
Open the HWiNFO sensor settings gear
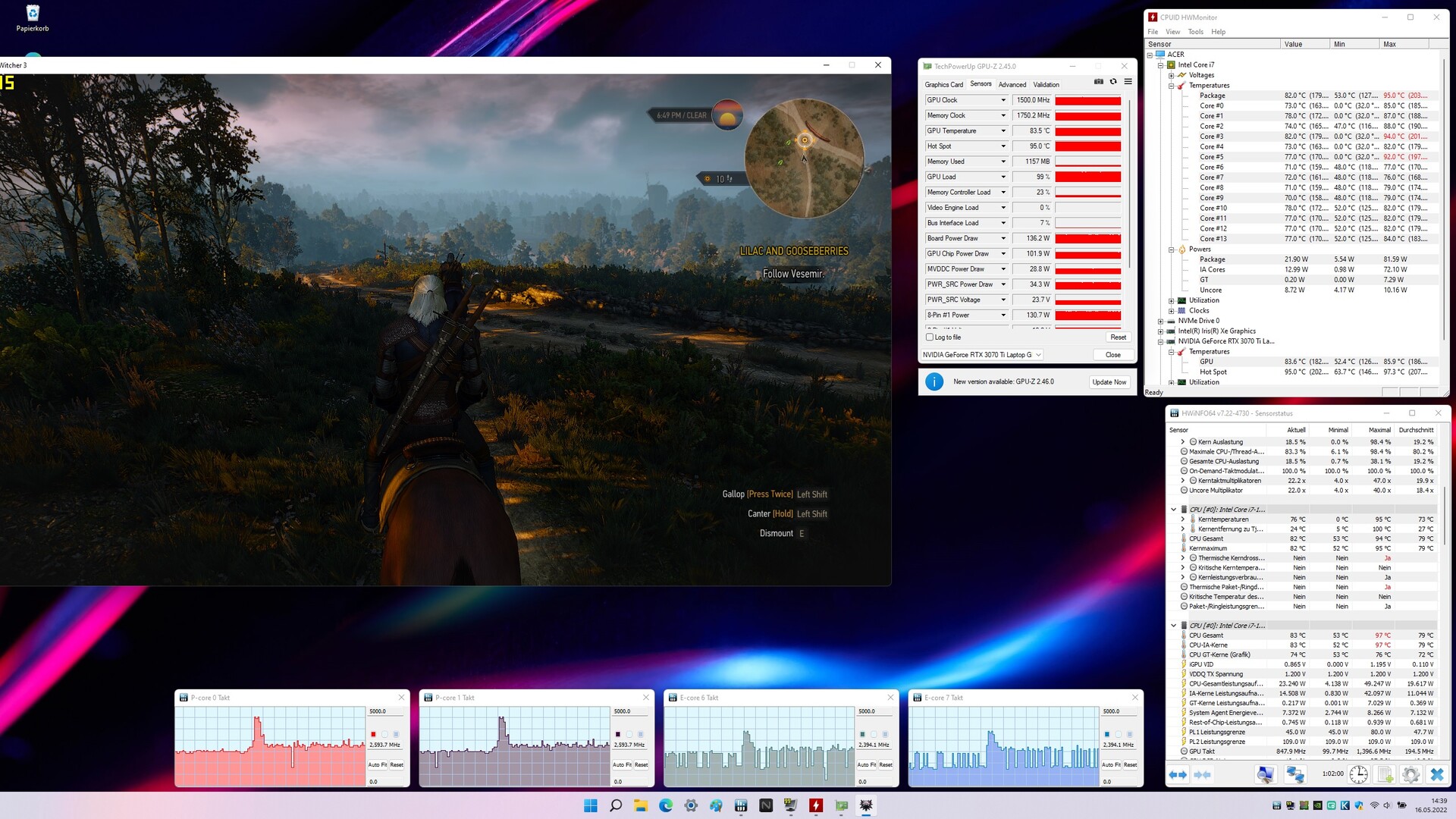pyautogui.click(x=1410, y=774)
